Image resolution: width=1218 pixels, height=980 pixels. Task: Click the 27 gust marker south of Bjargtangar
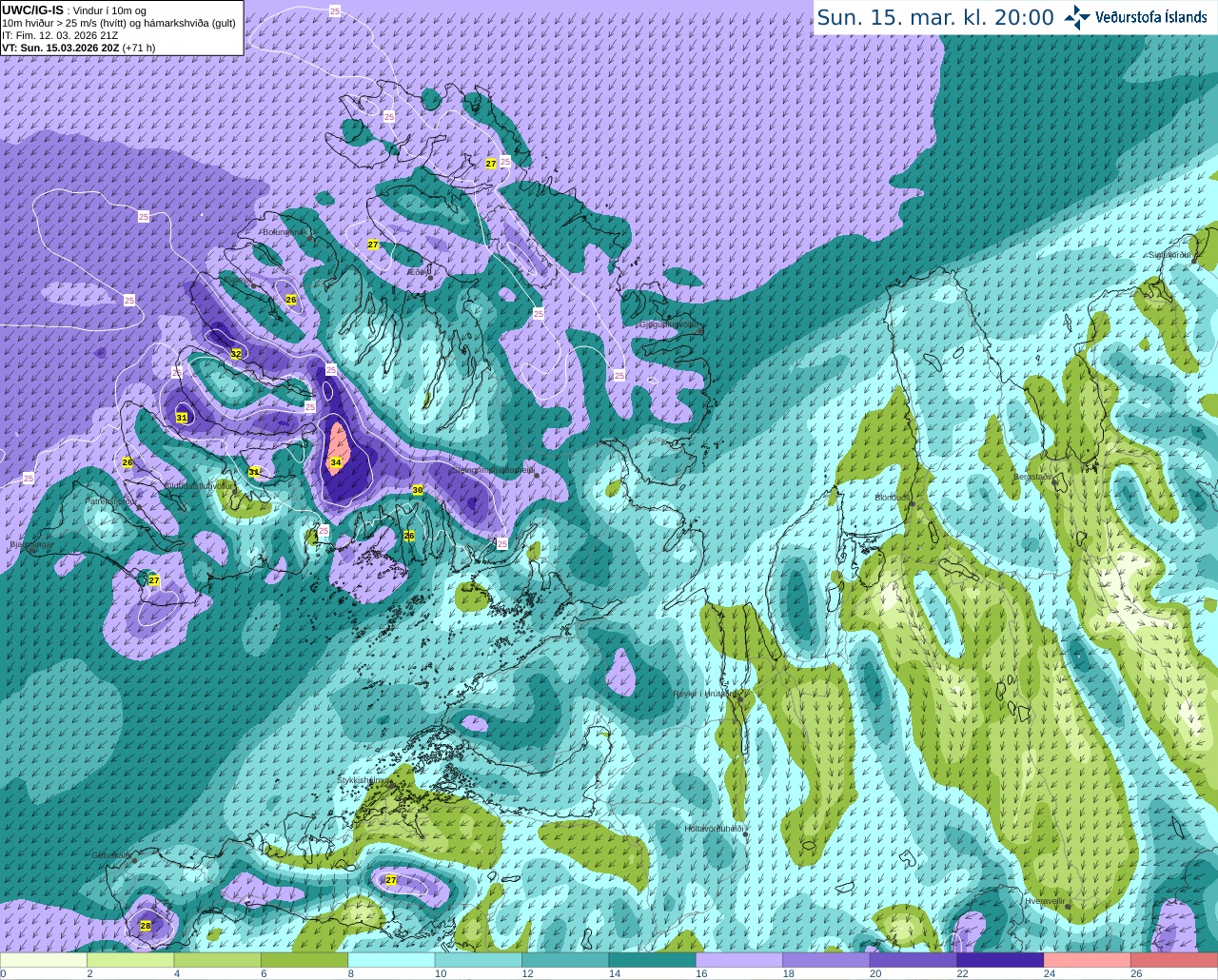click(154, 580)
